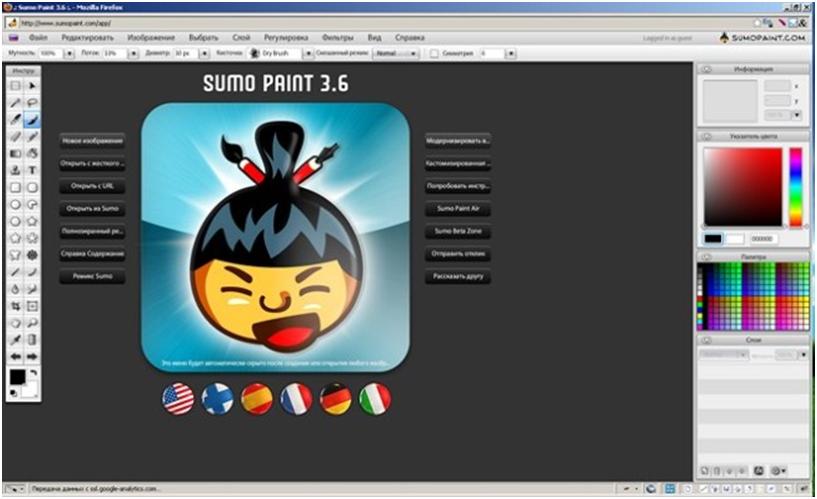Select the Lasso tool

pyautogui.click(x=32, y=103)
